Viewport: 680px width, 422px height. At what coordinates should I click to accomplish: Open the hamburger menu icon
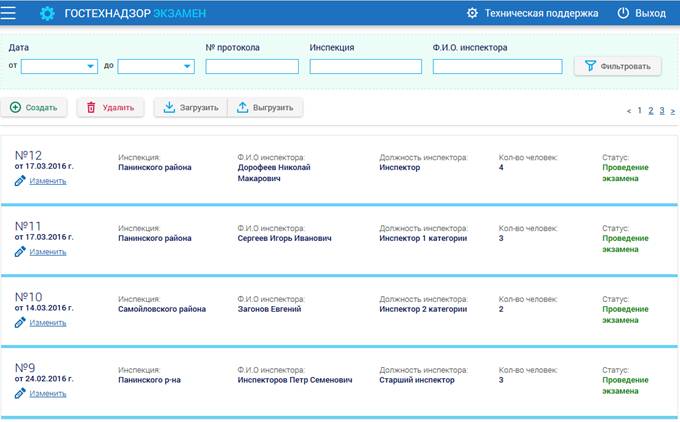8,13
